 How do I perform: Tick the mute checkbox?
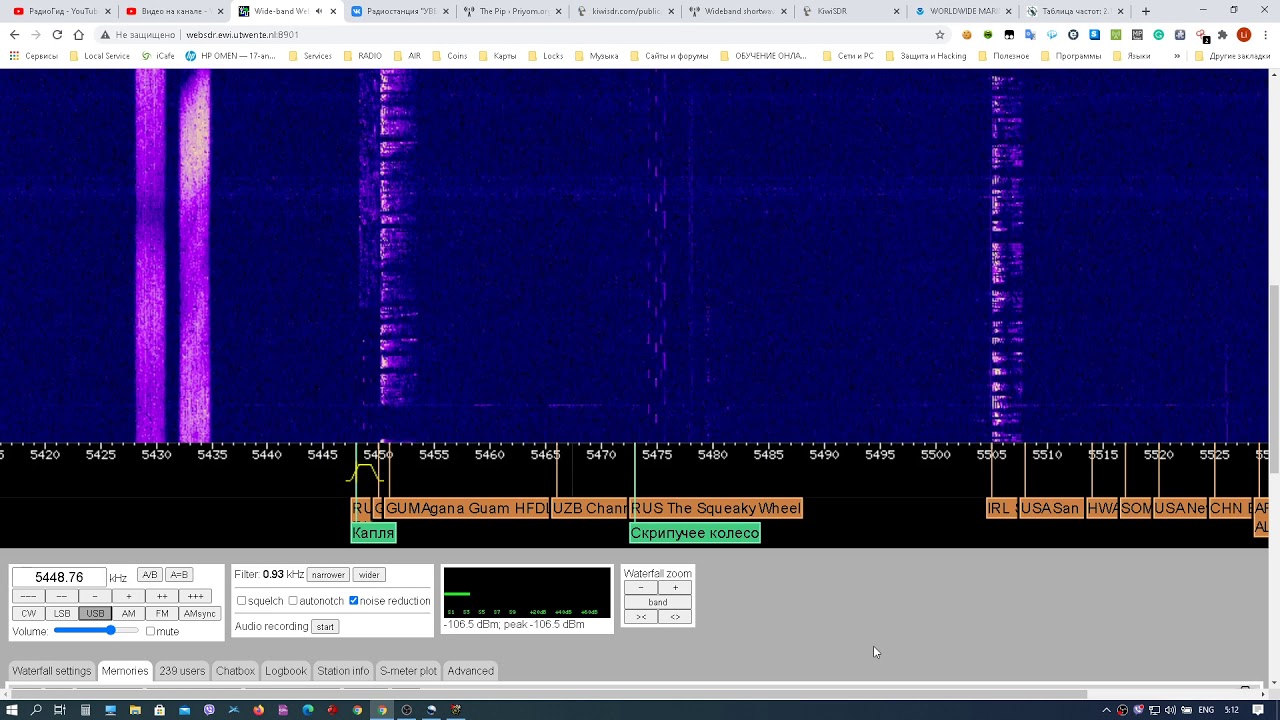[150, 631]
